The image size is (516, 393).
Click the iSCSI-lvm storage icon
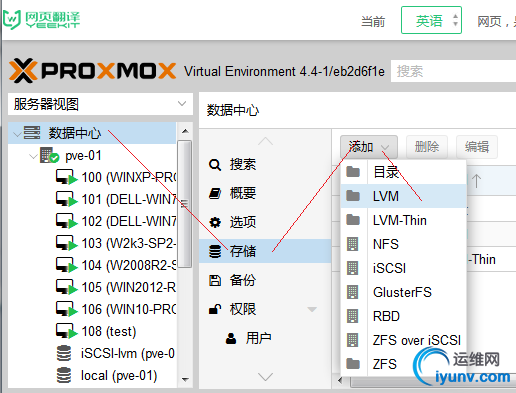point(64,353)
